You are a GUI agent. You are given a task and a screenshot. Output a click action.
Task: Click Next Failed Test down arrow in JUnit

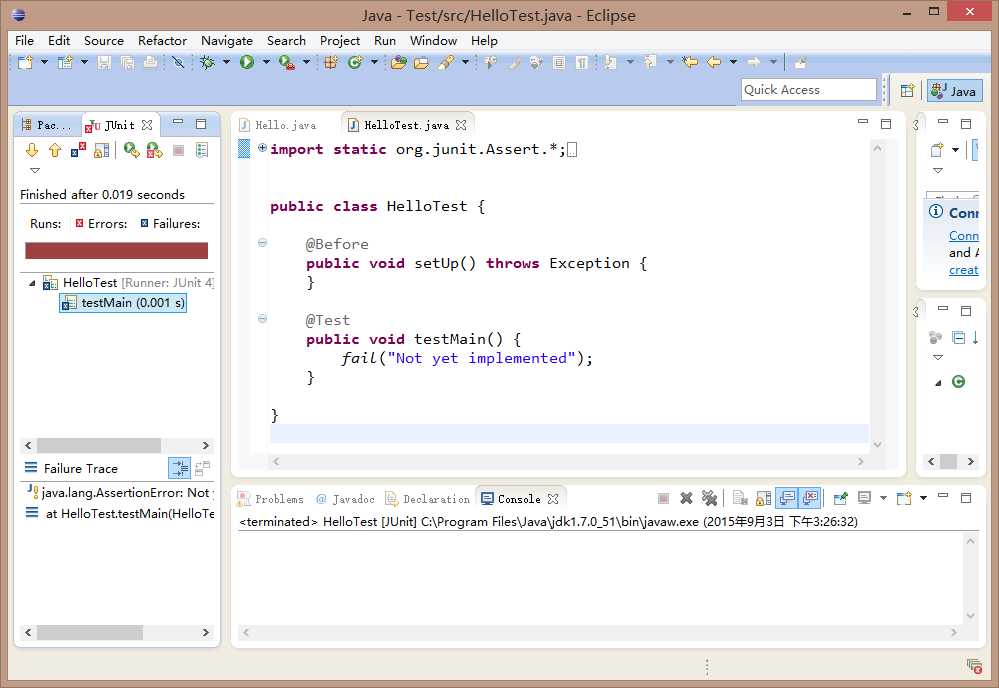click(x=32, y=150)
